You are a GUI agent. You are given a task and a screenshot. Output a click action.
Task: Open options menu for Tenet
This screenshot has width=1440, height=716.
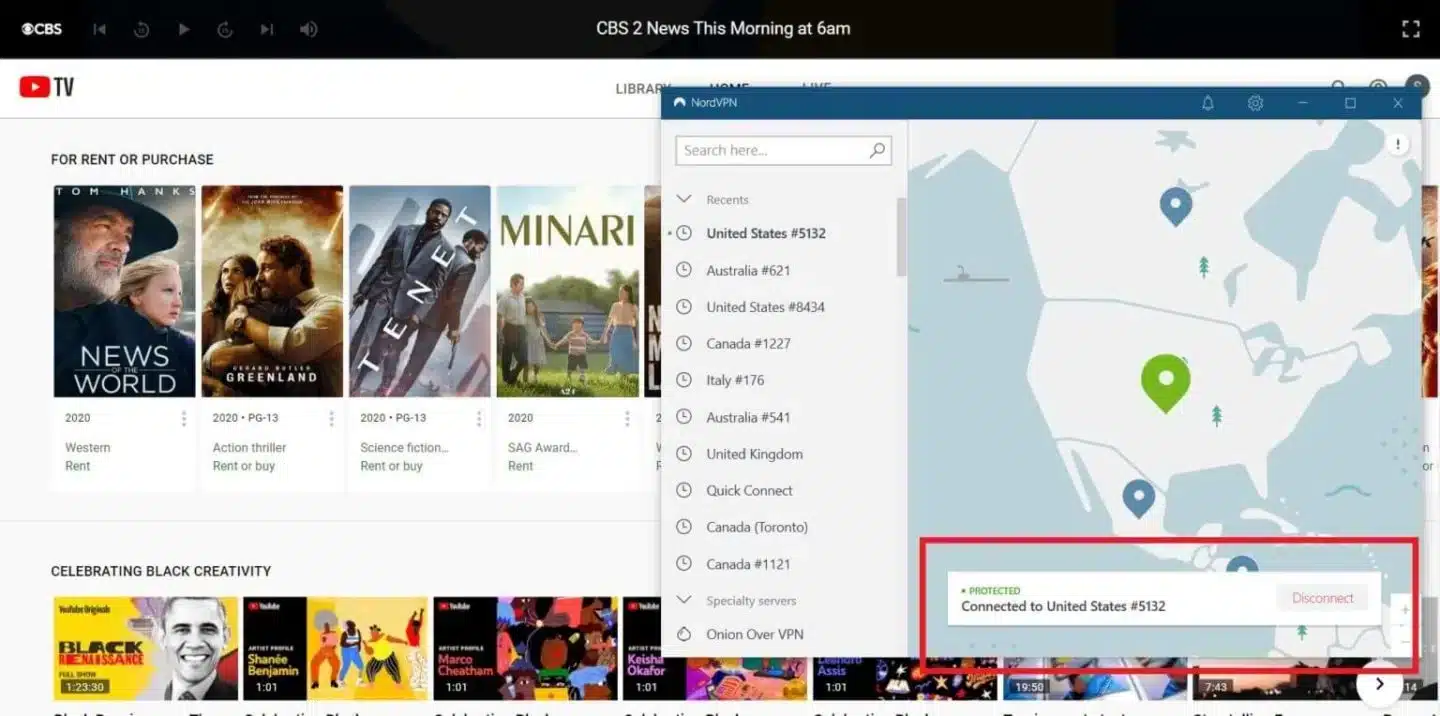point(479,419)
